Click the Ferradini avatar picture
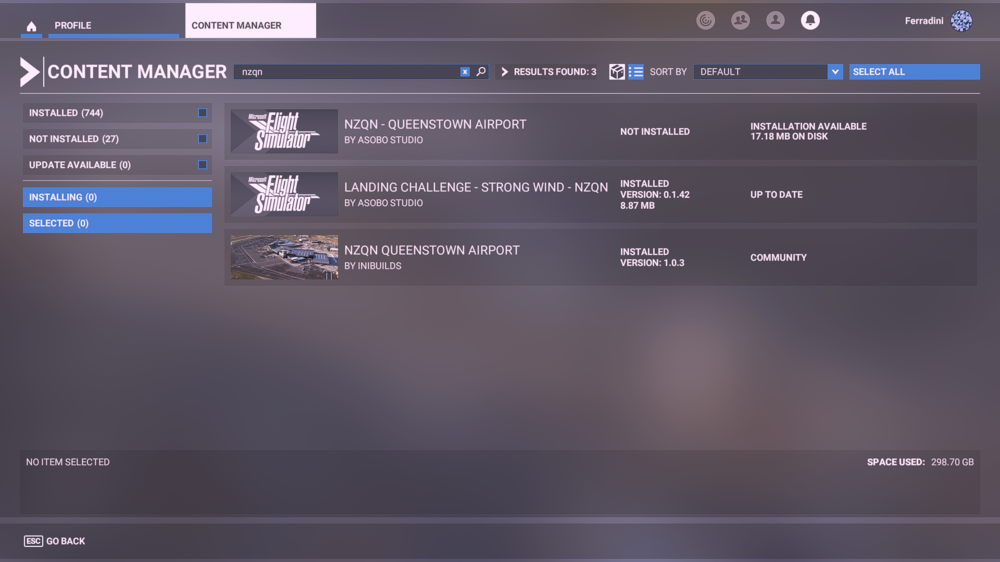The width and height of the screenshot is (1000, 562). coord(961,21)
